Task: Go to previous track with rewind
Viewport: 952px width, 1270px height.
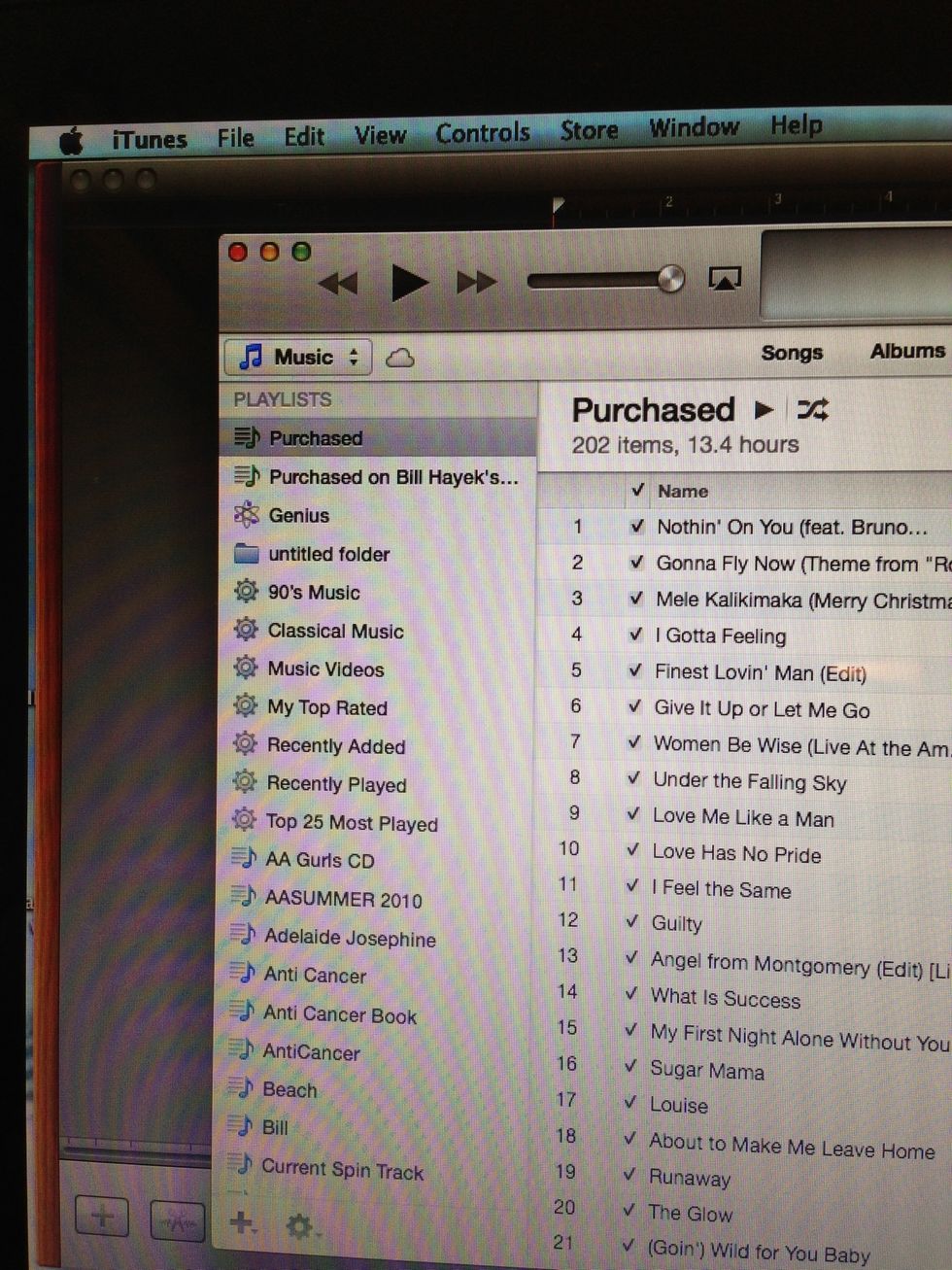Action: coord(340,281)
